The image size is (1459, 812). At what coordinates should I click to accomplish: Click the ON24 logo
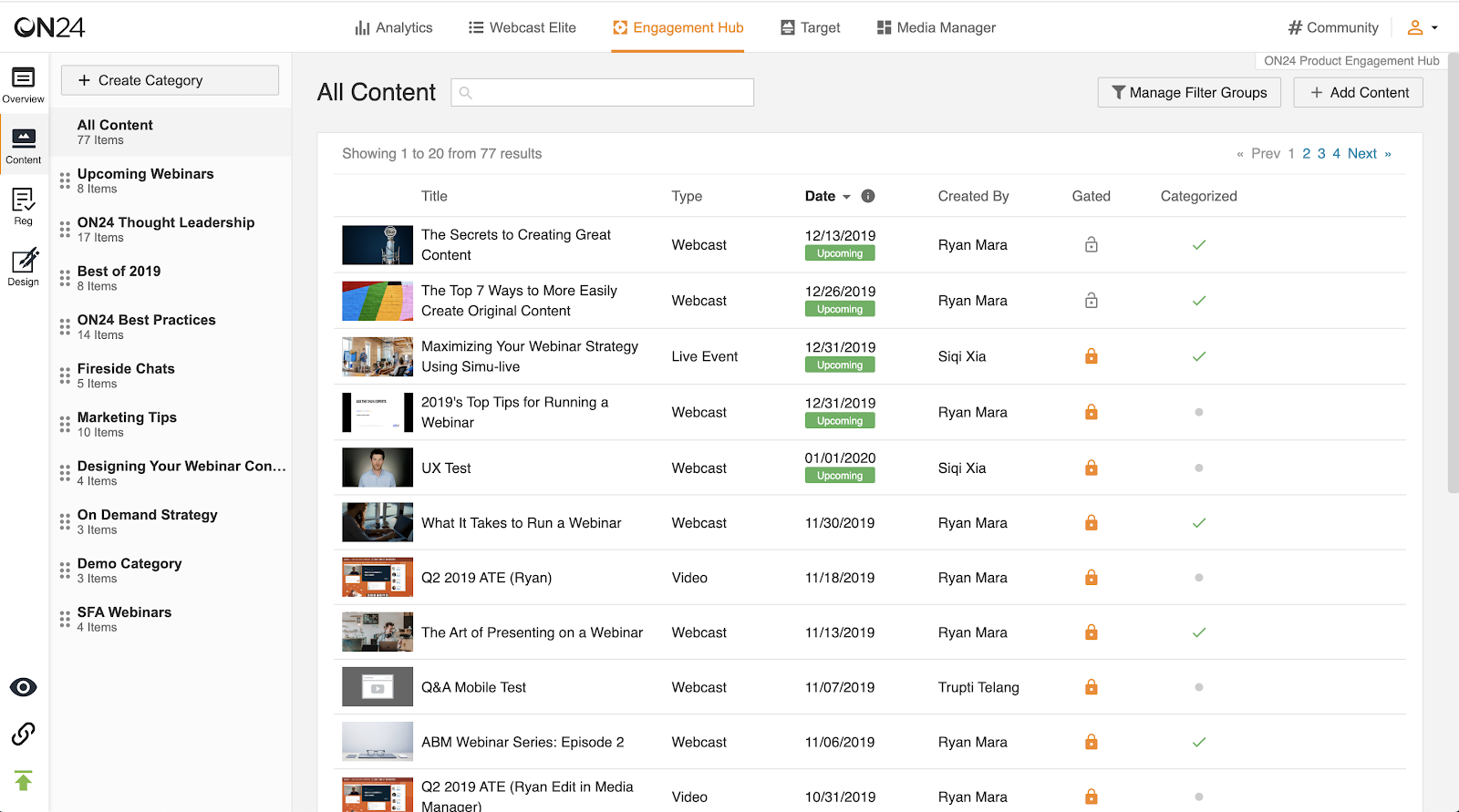click(x=49, y=27)
